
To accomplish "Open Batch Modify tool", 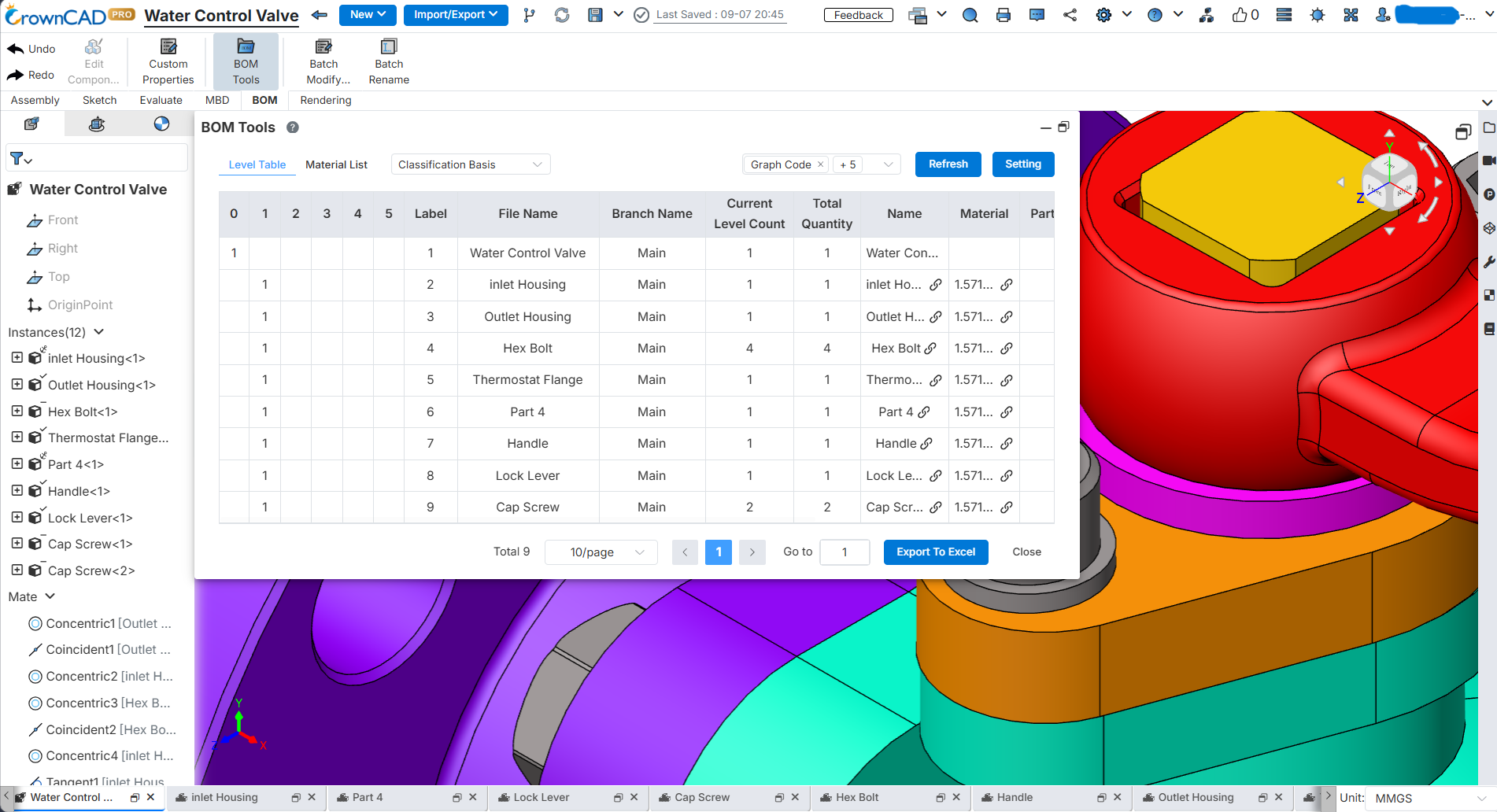I will (x=327, y=61).
